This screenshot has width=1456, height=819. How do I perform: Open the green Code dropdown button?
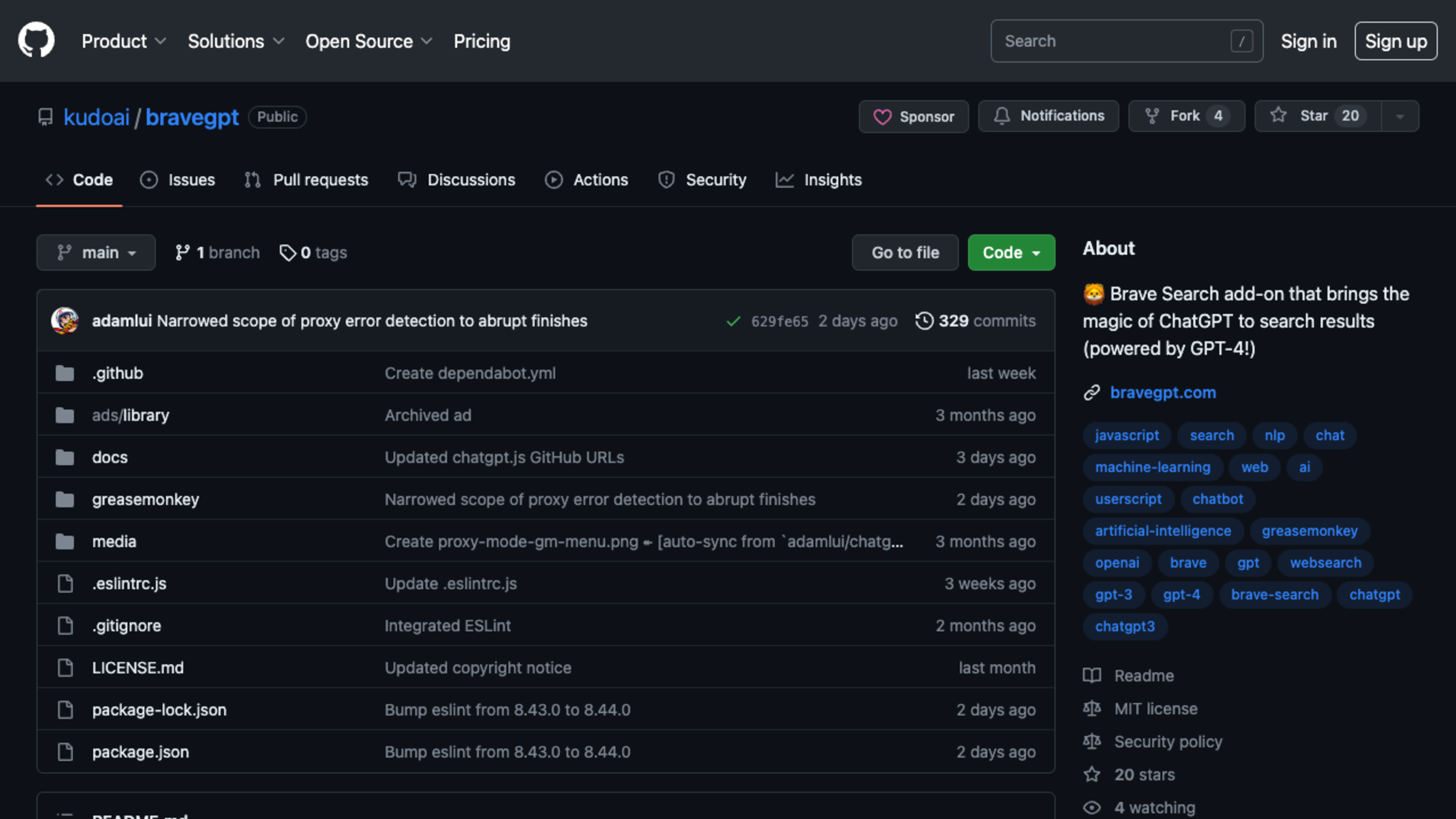[x=1011, y=252]
